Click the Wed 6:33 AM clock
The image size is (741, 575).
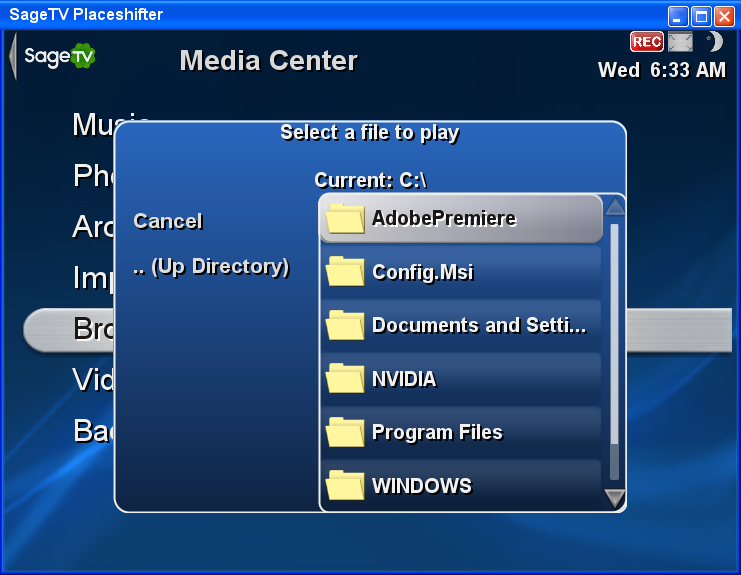pos(662,70)
